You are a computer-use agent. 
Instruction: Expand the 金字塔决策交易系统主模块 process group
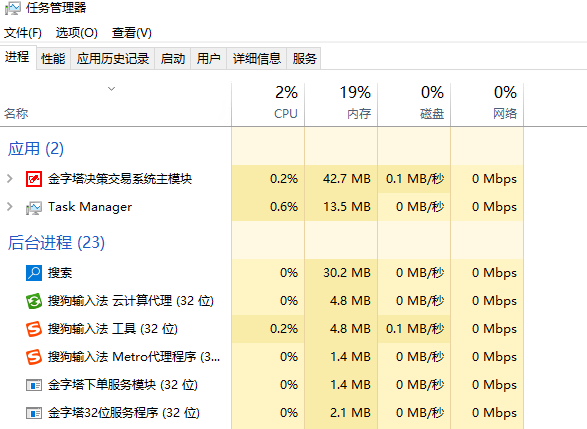click(x=10, y=179)
